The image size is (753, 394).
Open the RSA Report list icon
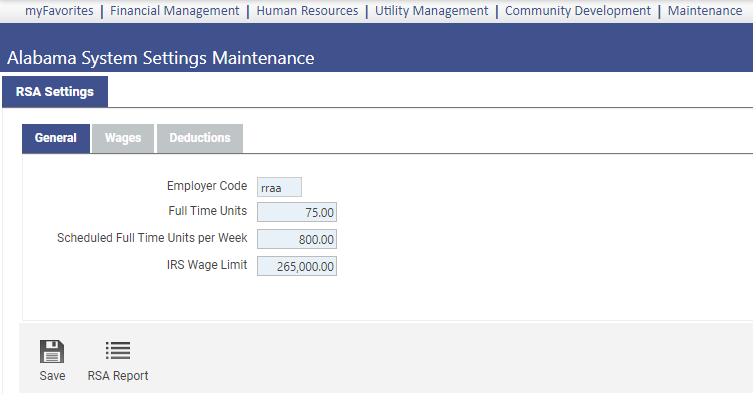118,351
